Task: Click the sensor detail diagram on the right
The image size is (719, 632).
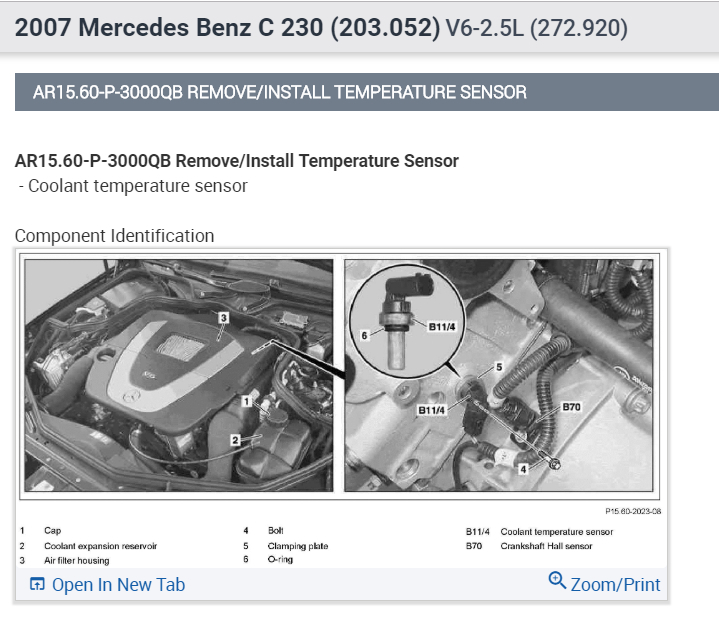Action: click(x=498, y=376)
